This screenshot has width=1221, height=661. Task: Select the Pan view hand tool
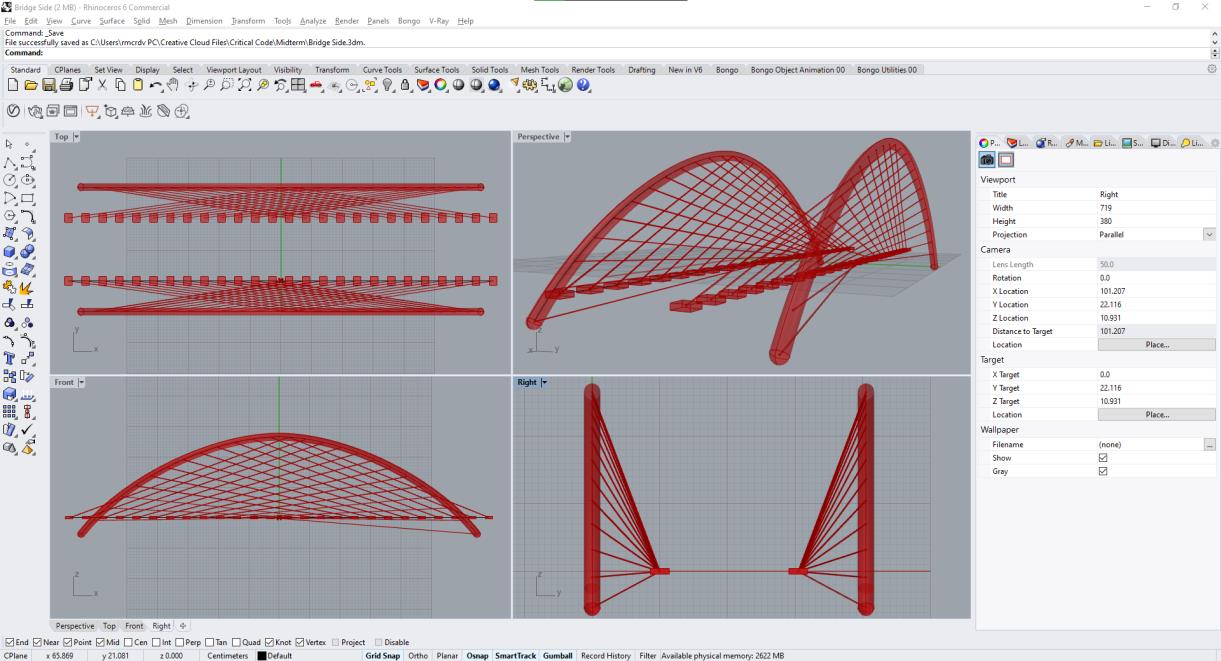(173, 86)
